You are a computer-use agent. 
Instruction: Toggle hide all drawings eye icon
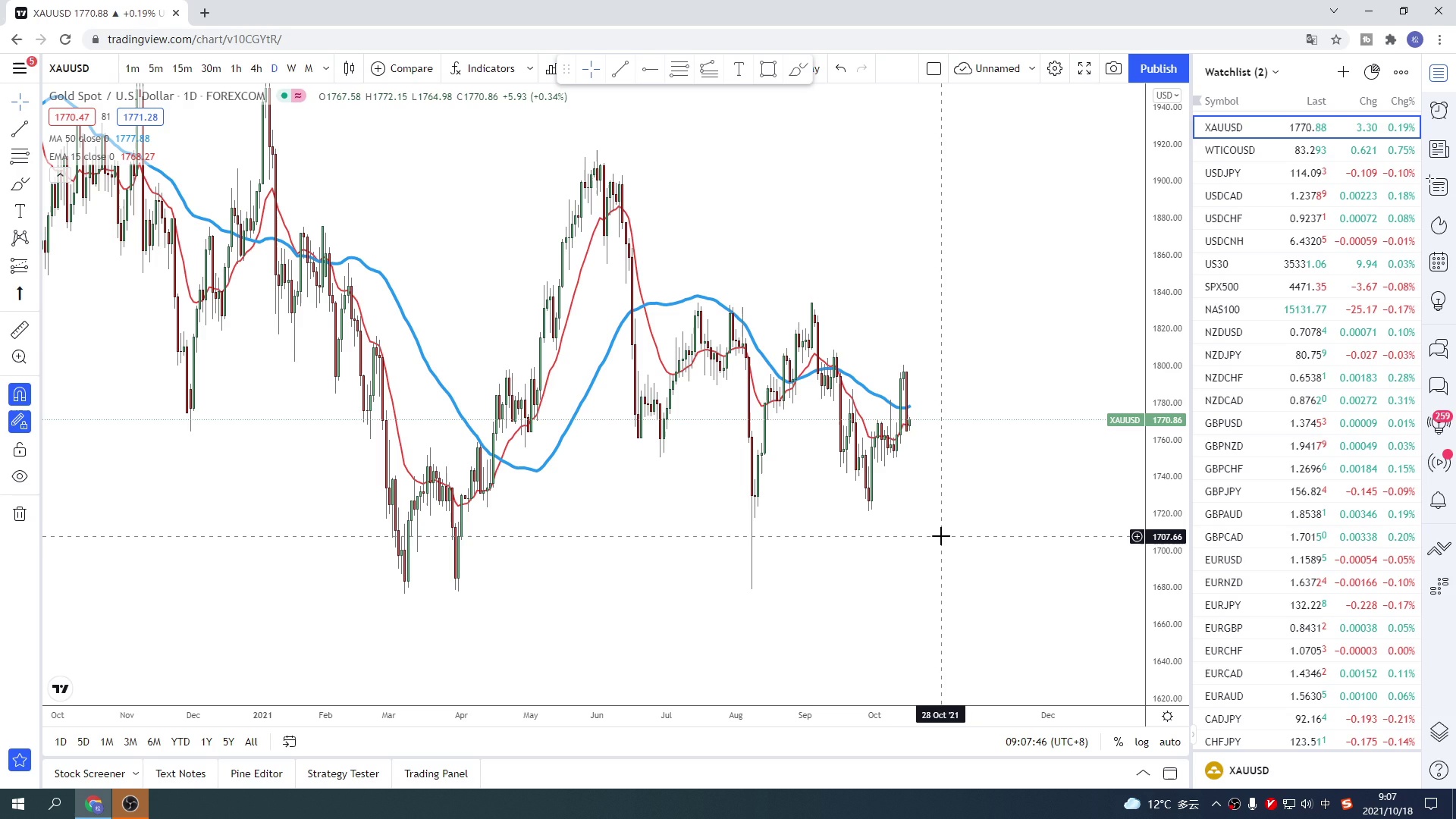(20, 477)
